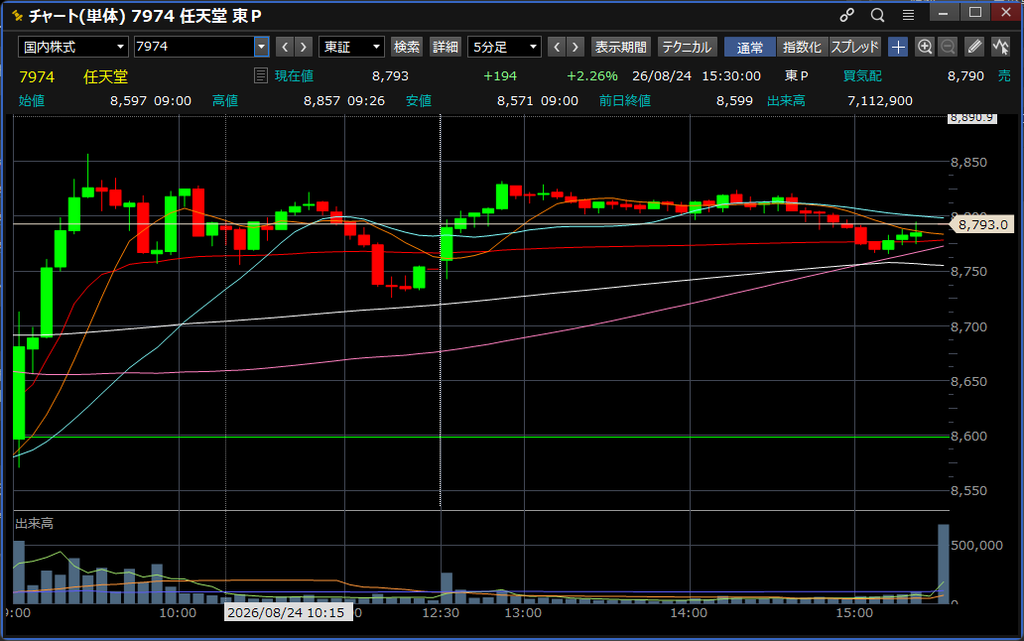Open the hamburger menu in title bar
Viewport: 1024px width, 641px height.
click(x=908, y=15)
